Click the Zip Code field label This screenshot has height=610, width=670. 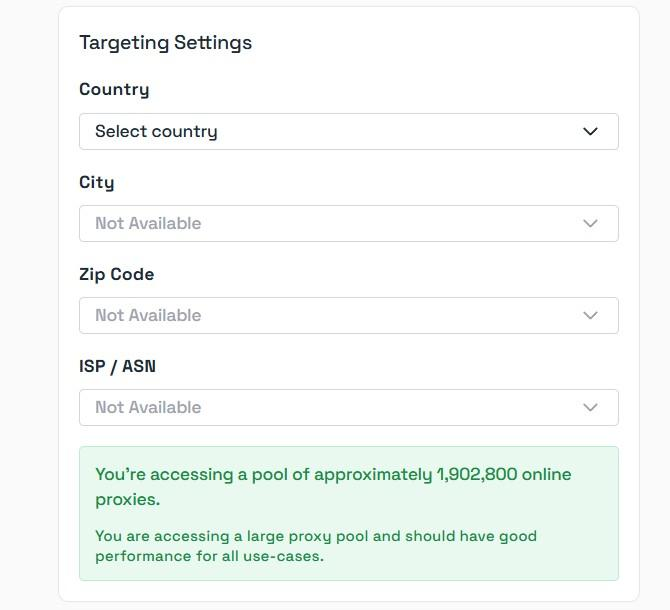coord(116,274)
